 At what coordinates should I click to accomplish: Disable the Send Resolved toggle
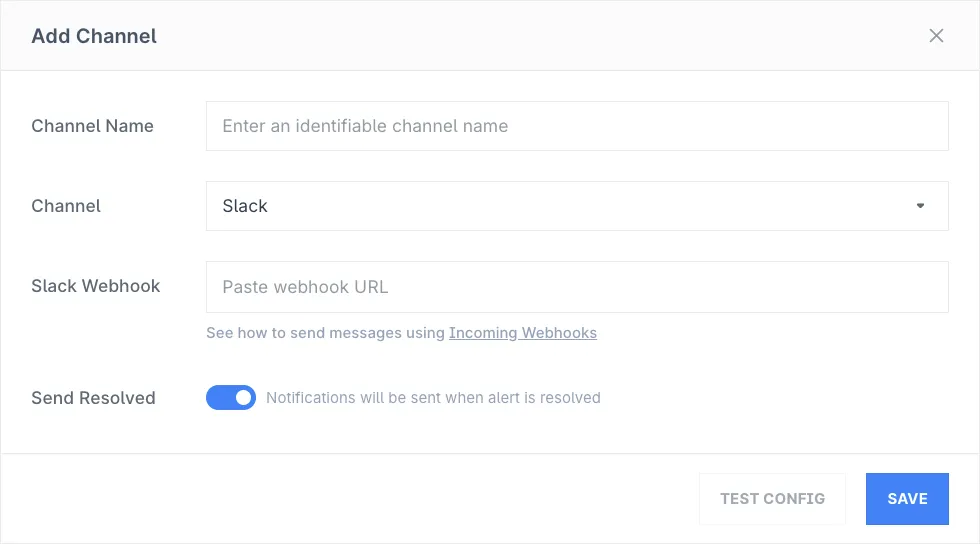tap(231, 398)
